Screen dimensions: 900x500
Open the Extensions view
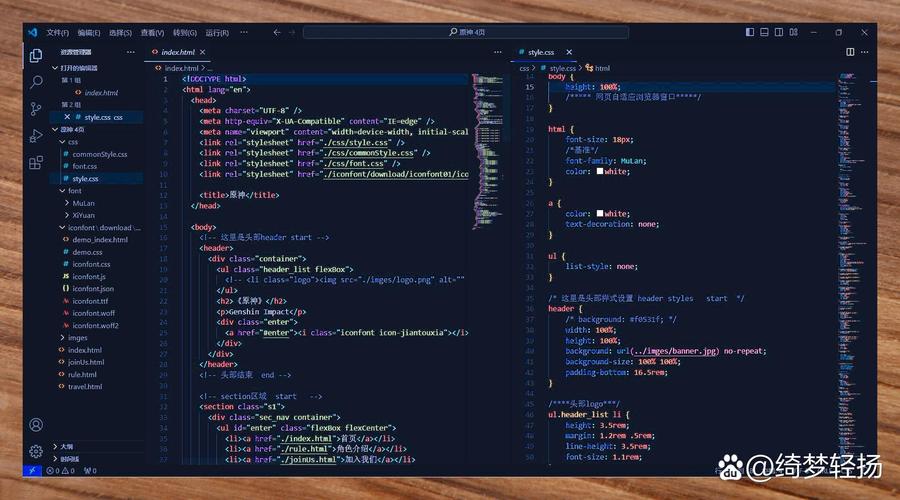[36, 161]
